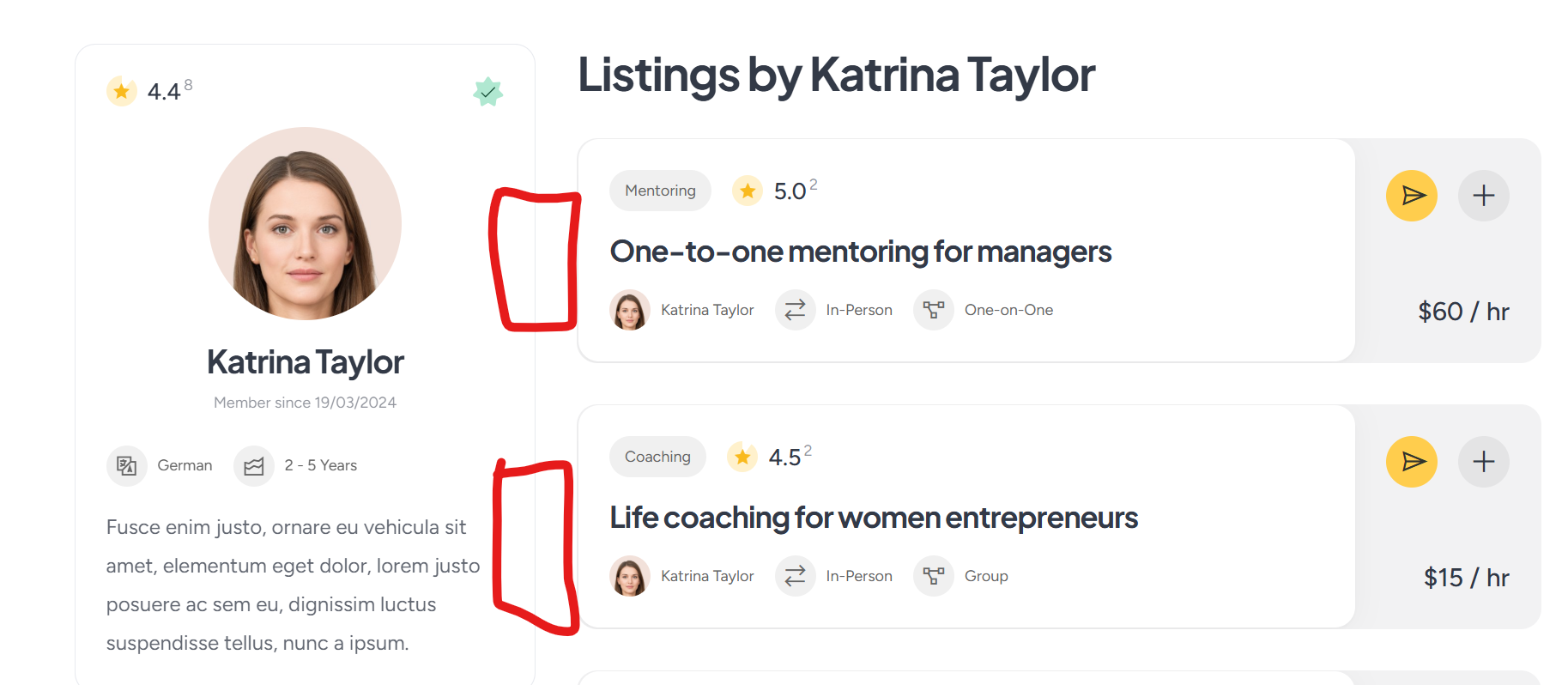The height and width of the screenshot is (685, 1568).
Task: Open Life coaching for women entrepreneurs listing
Action: (x=874, y=518)
